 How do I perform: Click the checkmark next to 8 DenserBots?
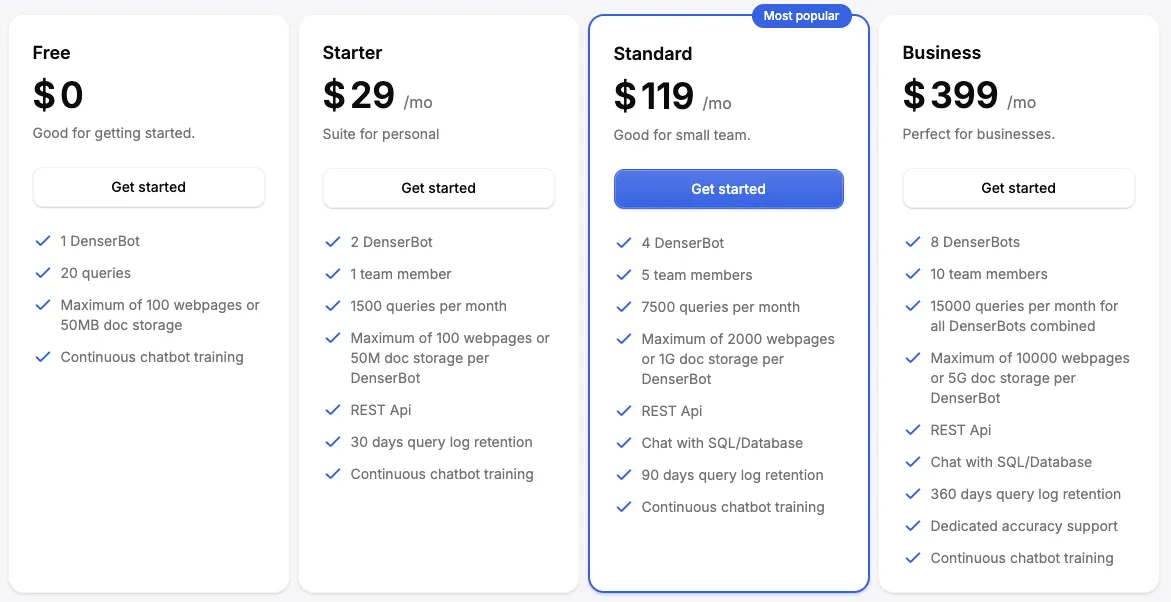pyautogui.click(x=913, y=241)
